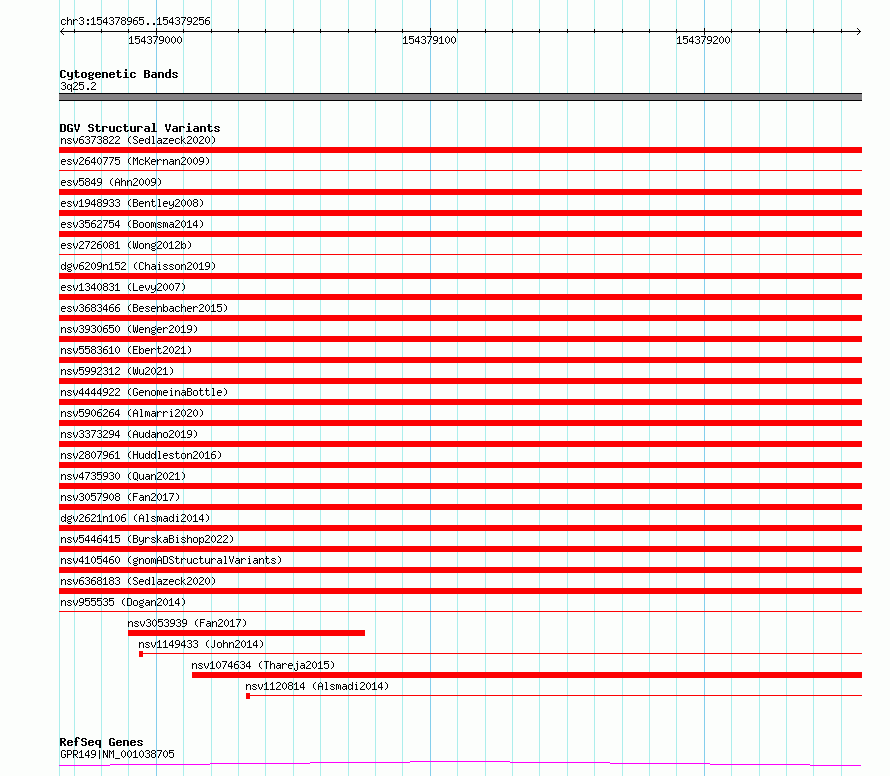Click nsv5906264 (Almarri2020) label

coord(132,413)
